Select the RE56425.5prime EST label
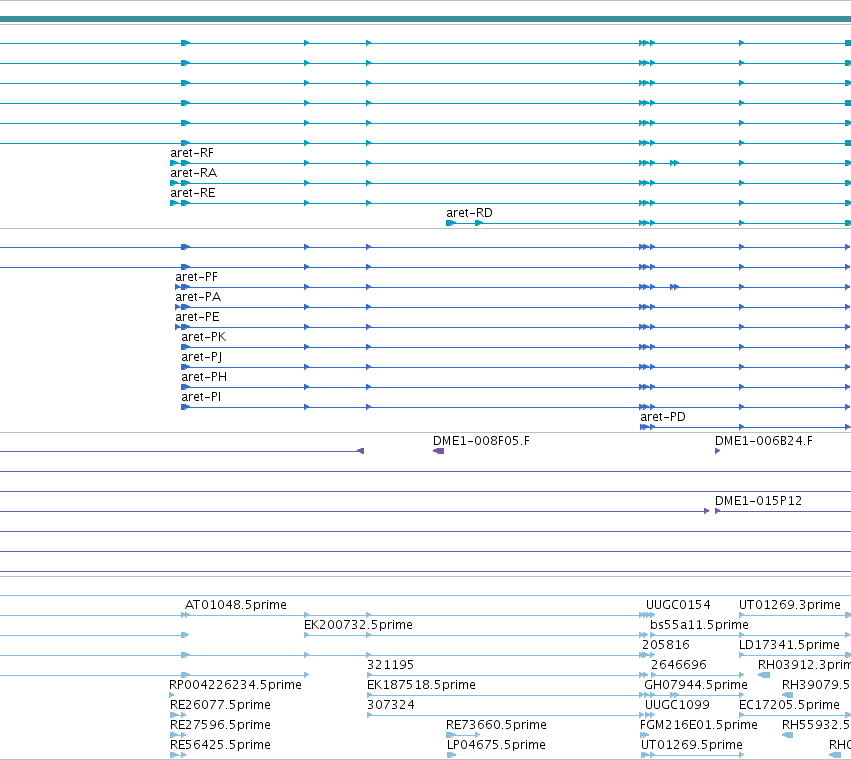Screen dimensions: 851x760 tap(220, 745)
